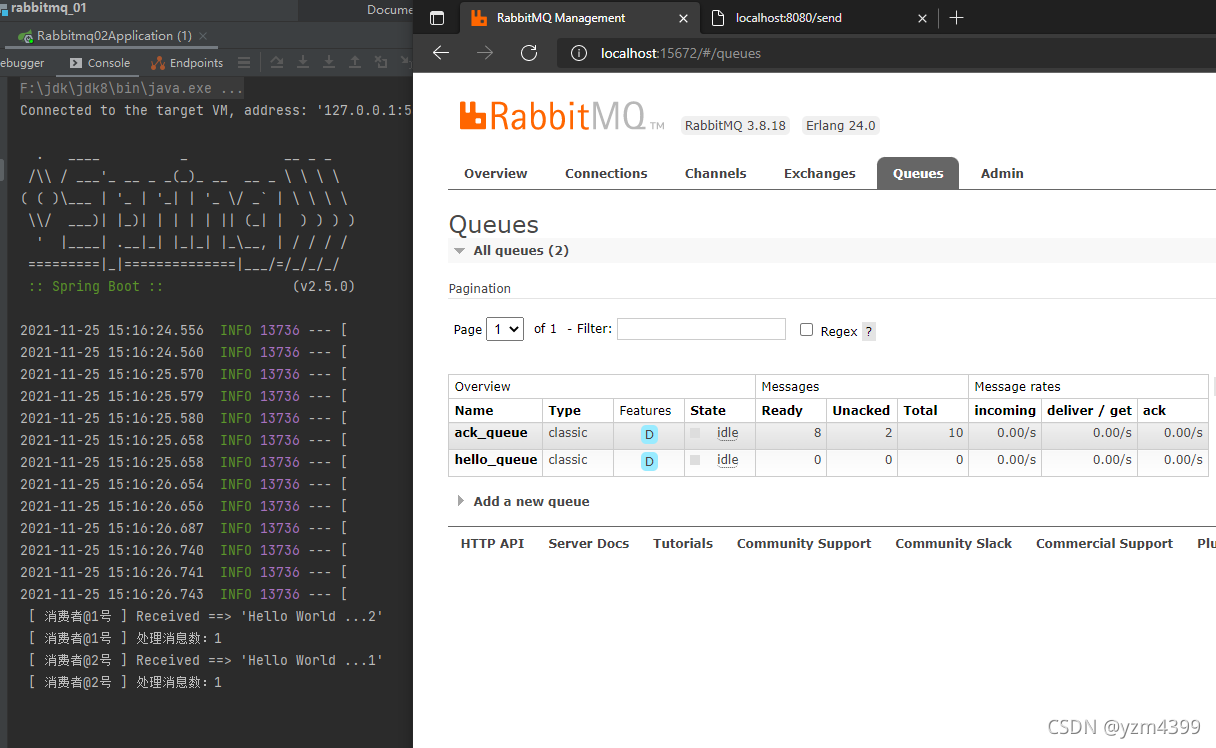Open the Community Support link
Image resolution: width=1216 pixels, height=748 pixels.
(804, 543)
